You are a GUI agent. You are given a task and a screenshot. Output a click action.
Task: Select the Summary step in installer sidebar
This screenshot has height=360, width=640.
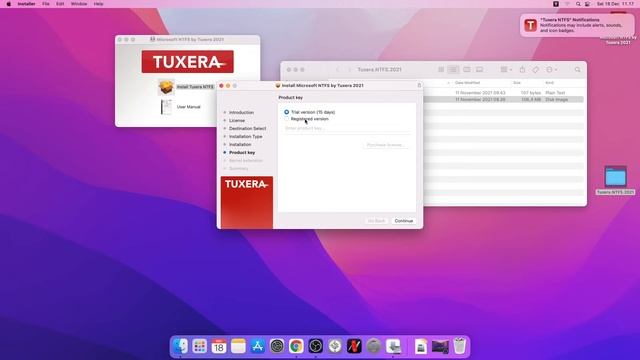pos(238,169)
